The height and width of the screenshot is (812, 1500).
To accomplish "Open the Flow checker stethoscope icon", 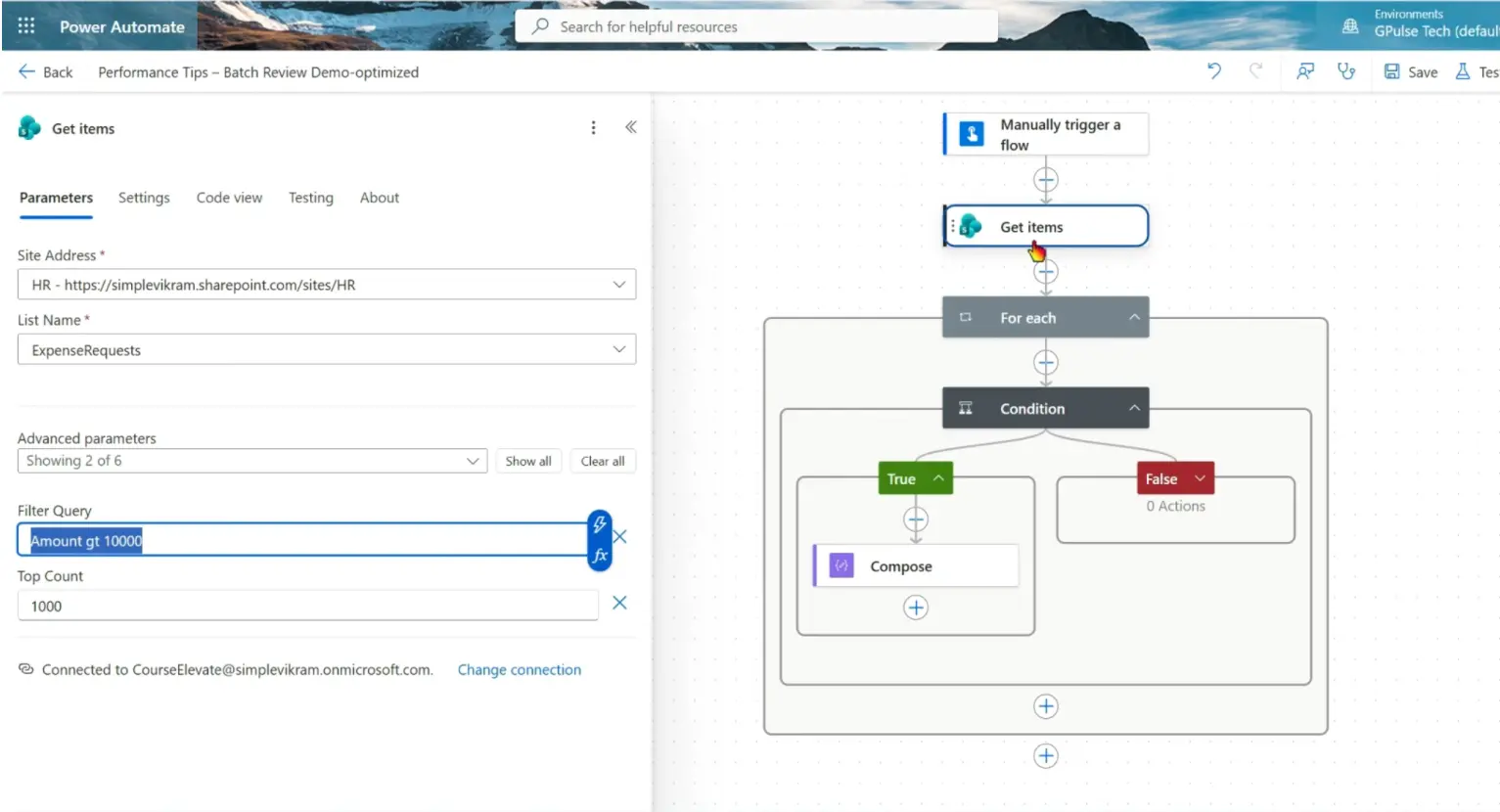I will click(1346, 71).
